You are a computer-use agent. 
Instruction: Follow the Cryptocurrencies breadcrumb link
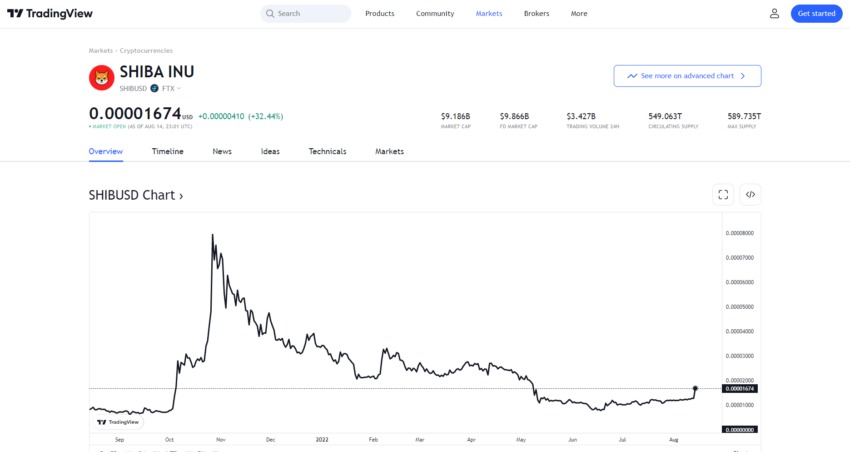(146, 50)
